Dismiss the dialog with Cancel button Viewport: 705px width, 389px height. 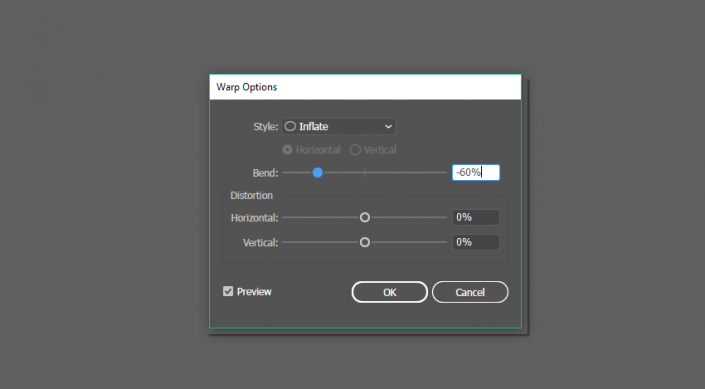pyautogui.click(x=470, y=292)
